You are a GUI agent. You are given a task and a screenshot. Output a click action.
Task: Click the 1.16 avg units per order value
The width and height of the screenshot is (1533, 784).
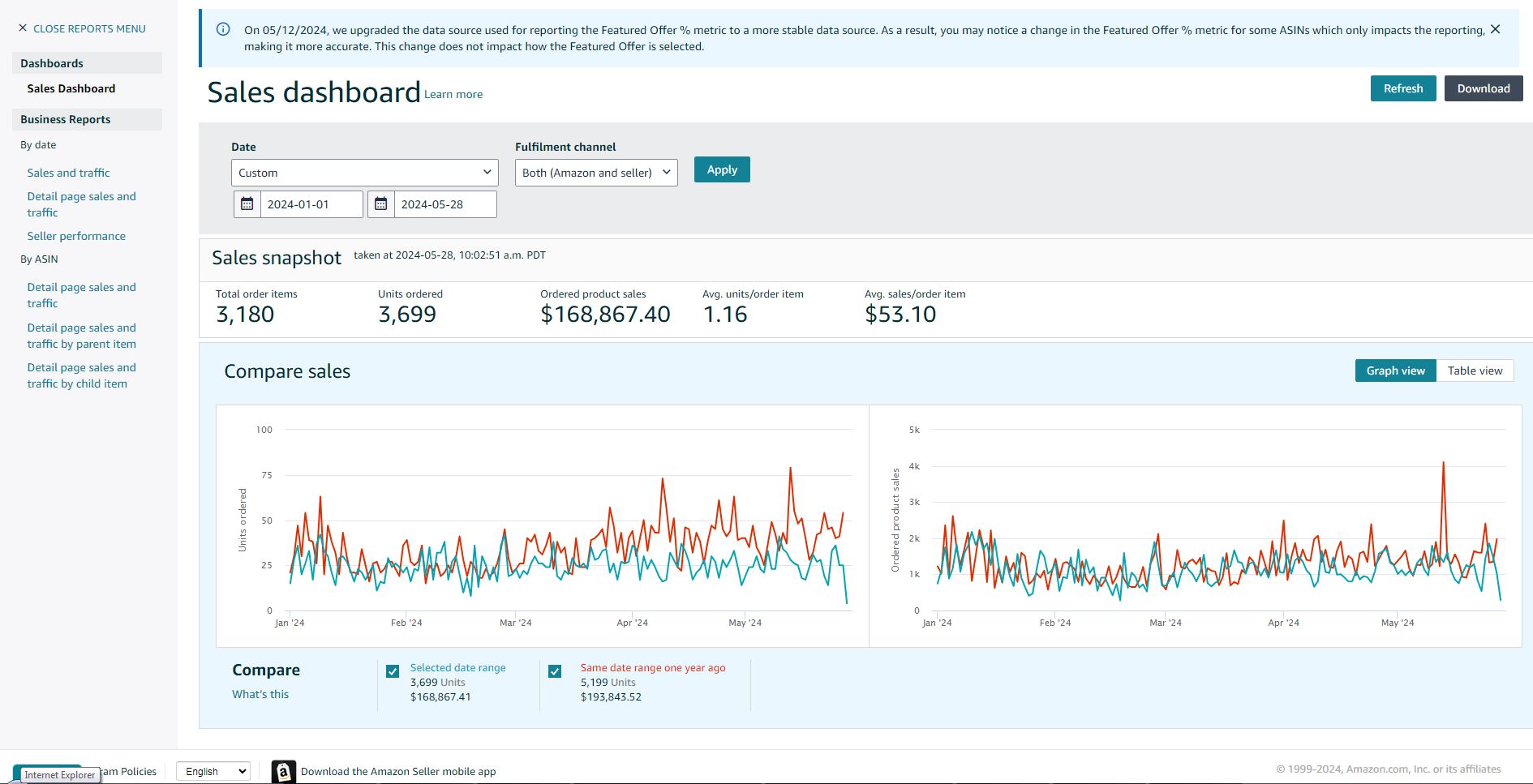(x=725, y=315)
